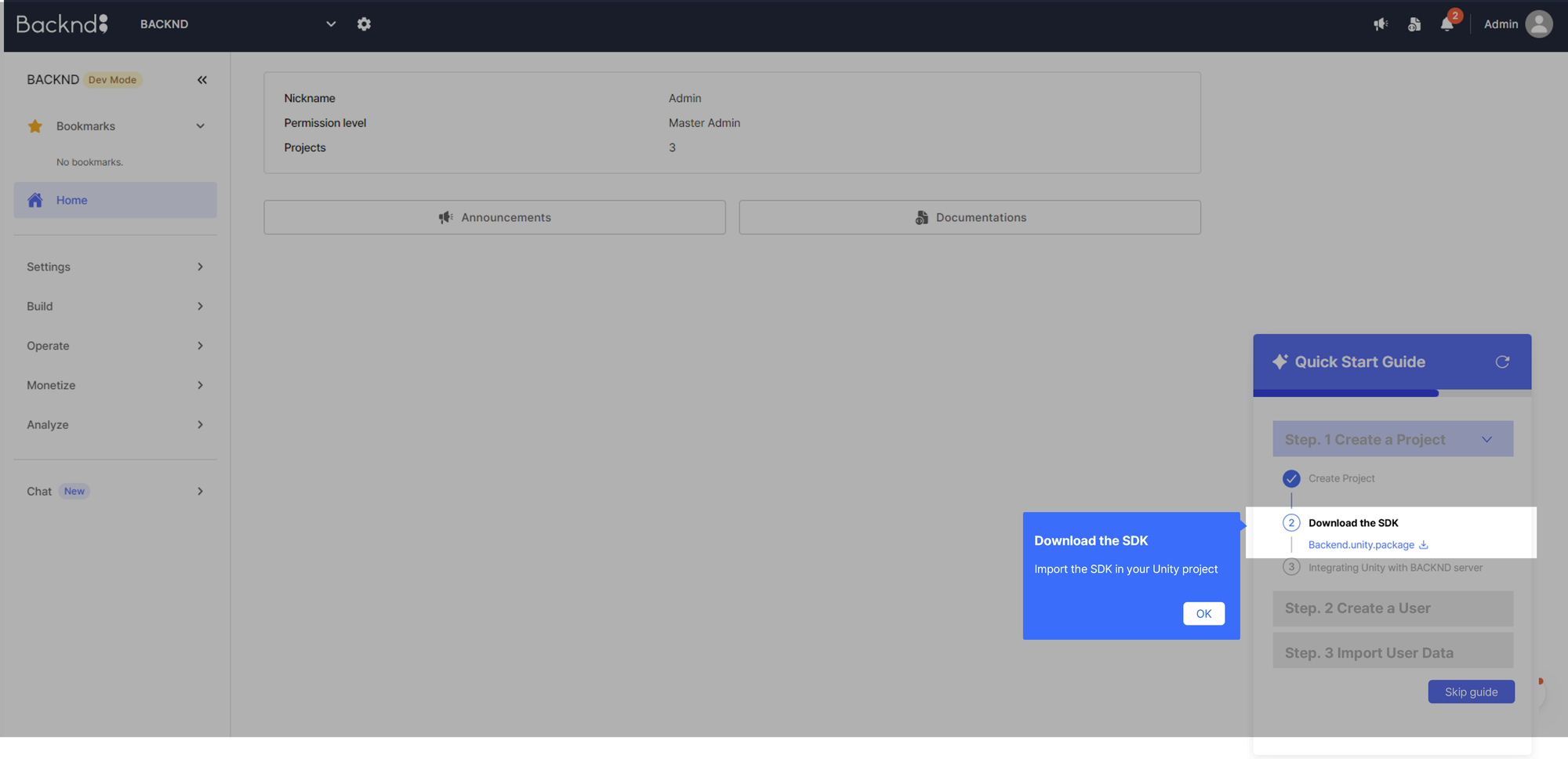Image resolution: width=1568 pixels, height=759 pixels.
Task: Click the Admin profile avatar
Action: [1538, 24]
